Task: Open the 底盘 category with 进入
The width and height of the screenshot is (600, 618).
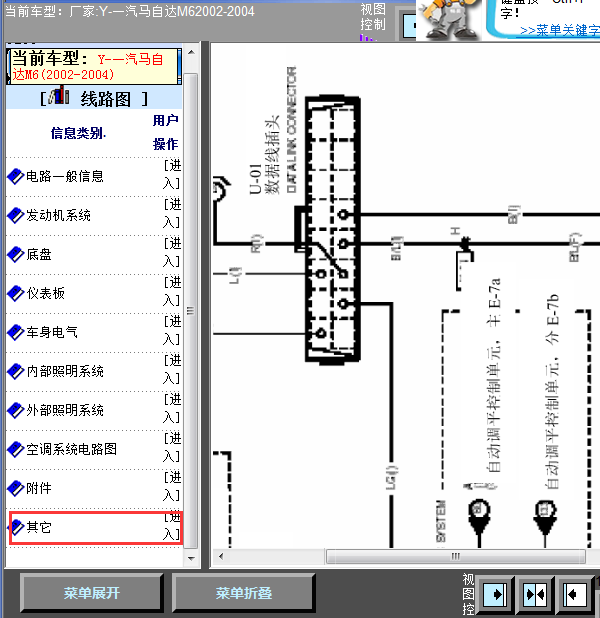Action: [x=172, y=252]
